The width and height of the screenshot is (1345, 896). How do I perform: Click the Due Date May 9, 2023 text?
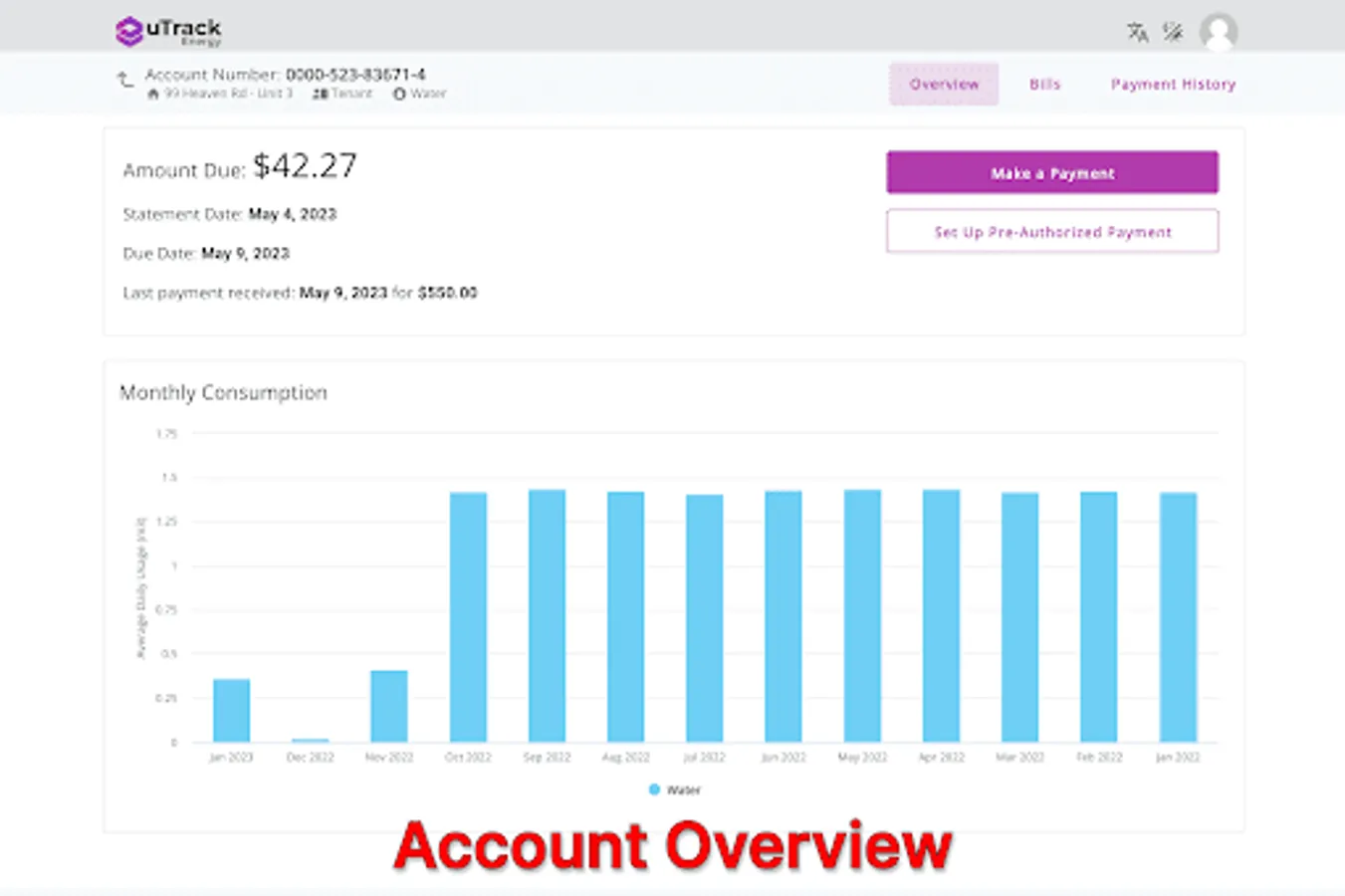click(206, 254)
